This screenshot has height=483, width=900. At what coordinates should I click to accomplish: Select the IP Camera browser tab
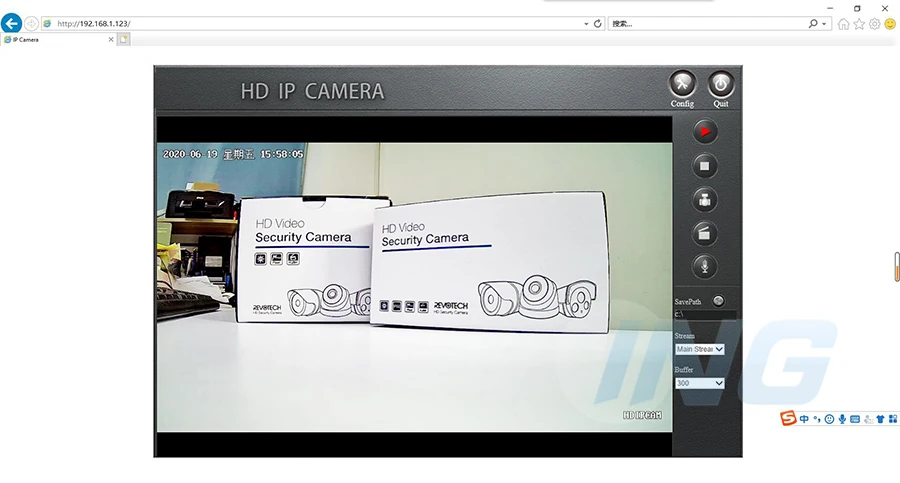57,40
